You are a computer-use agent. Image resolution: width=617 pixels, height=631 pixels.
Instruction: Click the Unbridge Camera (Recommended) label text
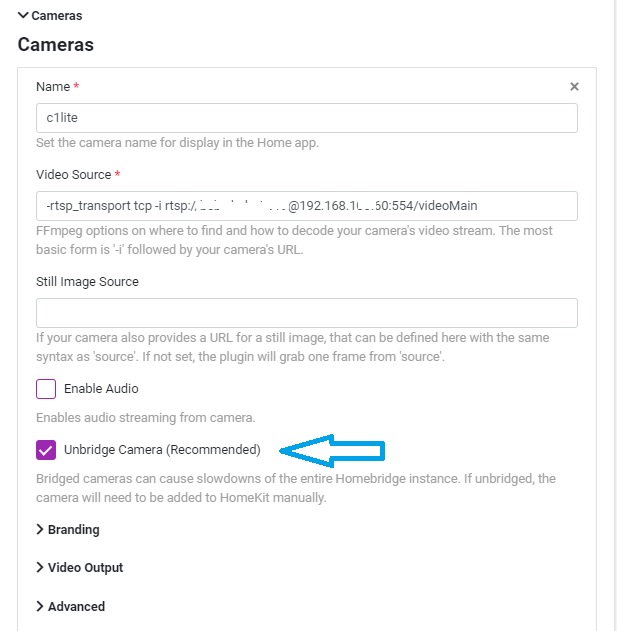point(162,449)
